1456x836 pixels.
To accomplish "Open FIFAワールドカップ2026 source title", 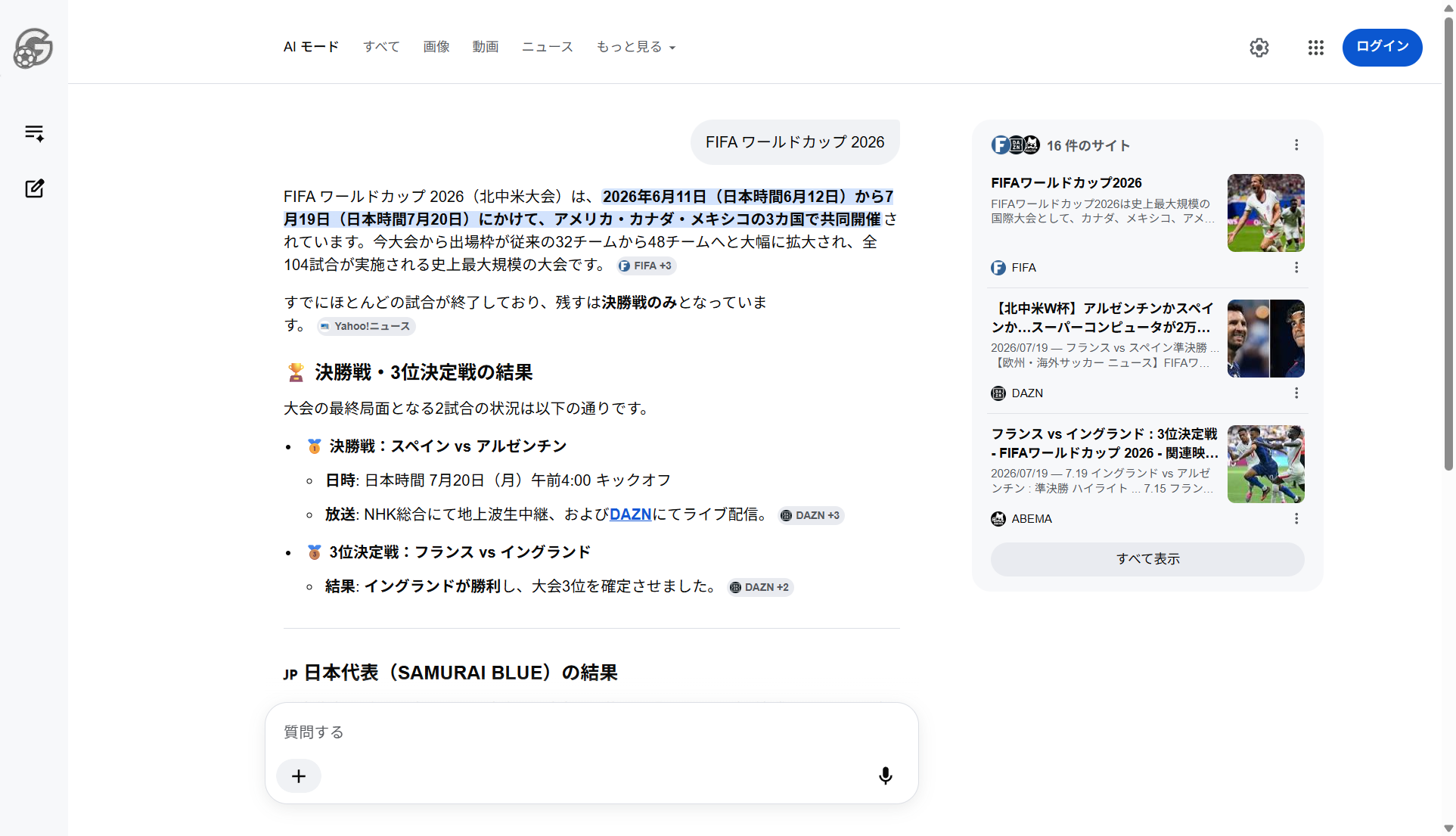I will 1066,183.
